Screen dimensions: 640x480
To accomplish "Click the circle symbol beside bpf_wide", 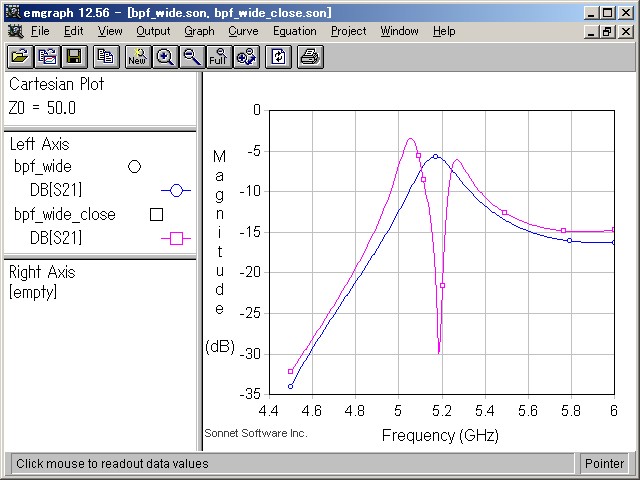I will [x=134, y=167].
